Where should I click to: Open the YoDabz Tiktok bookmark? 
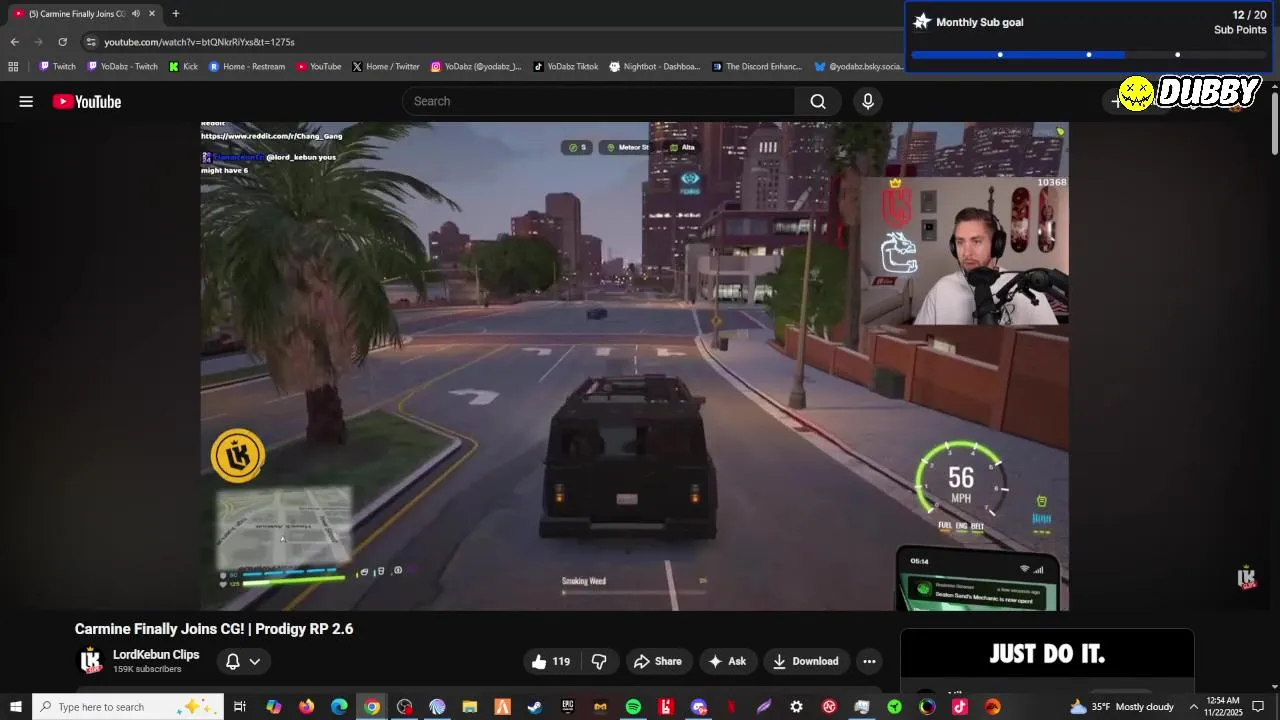(566, 67)
